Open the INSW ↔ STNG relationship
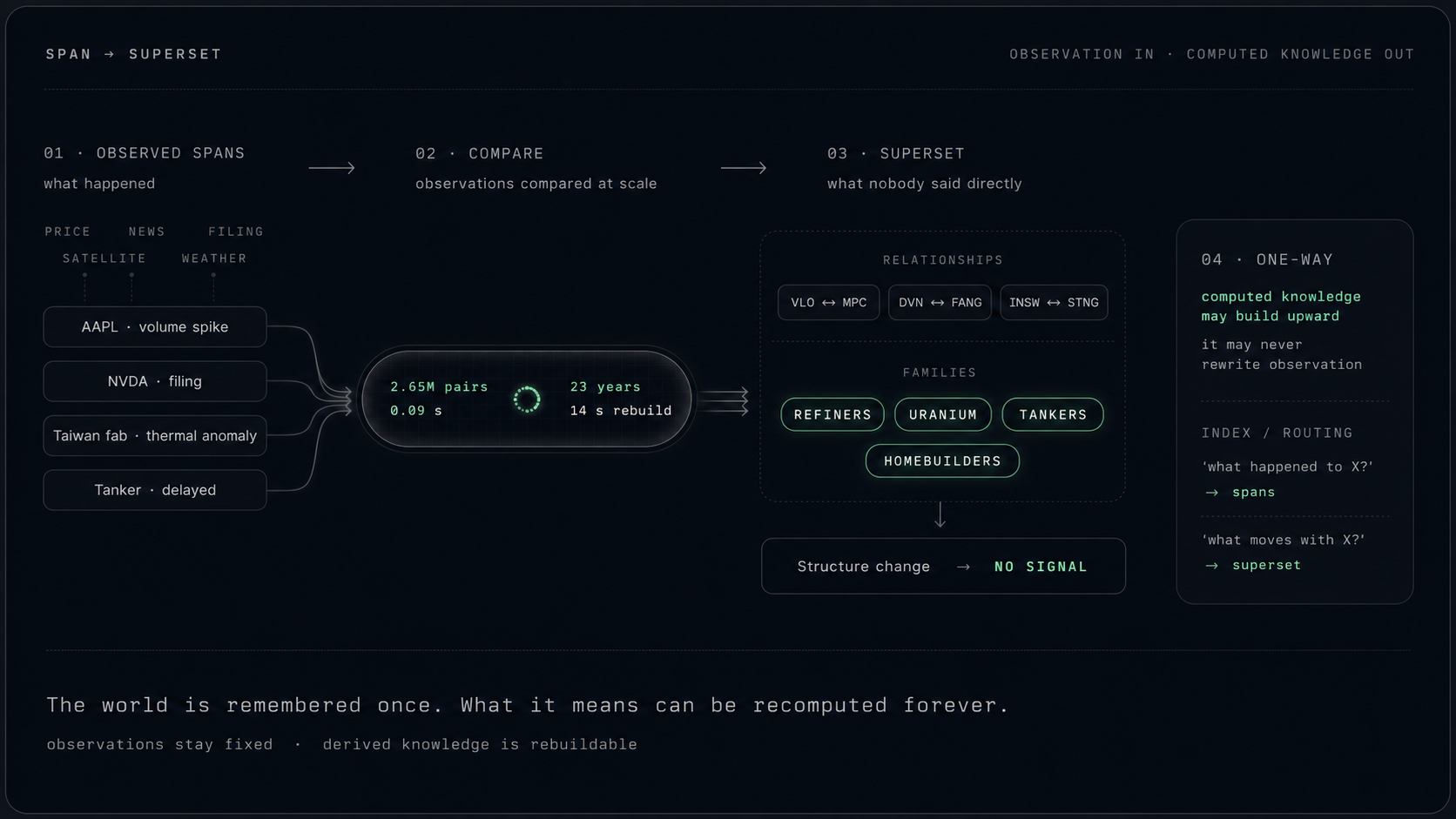This screenshot has width=1456, height=819. click(1054, 302)
